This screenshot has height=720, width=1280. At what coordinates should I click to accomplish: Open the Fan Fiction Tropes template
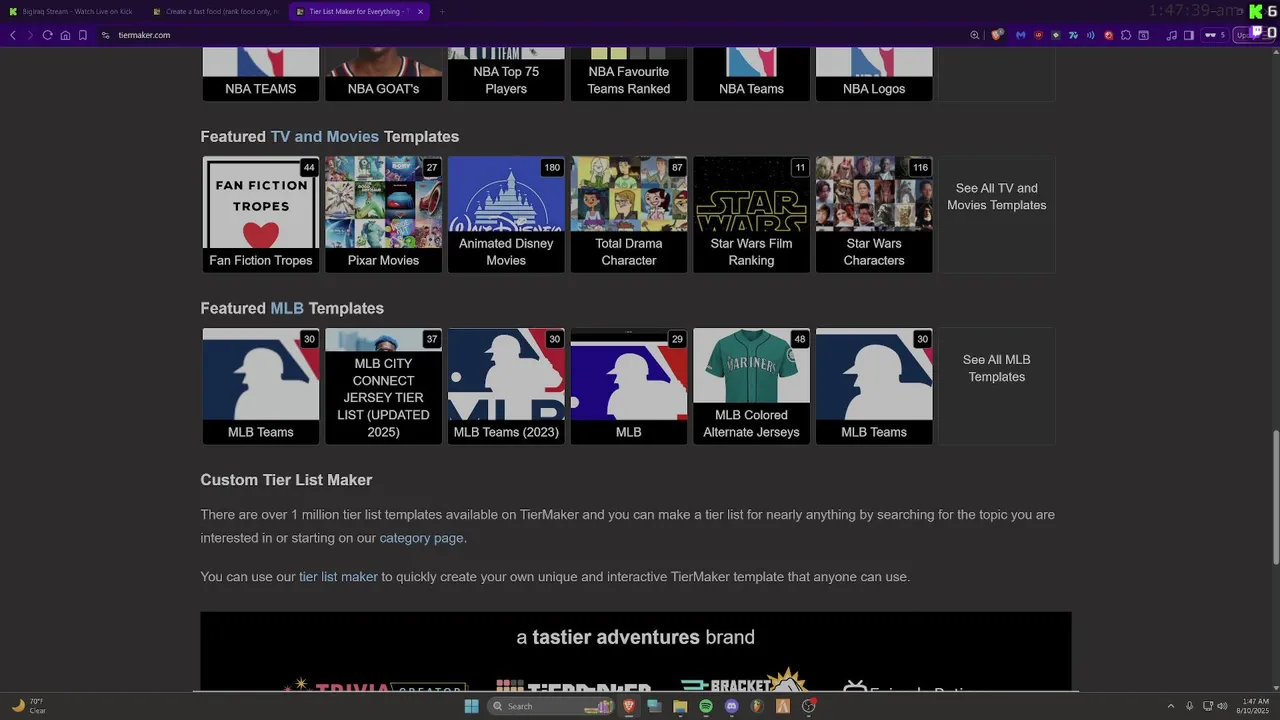(261, 214)
